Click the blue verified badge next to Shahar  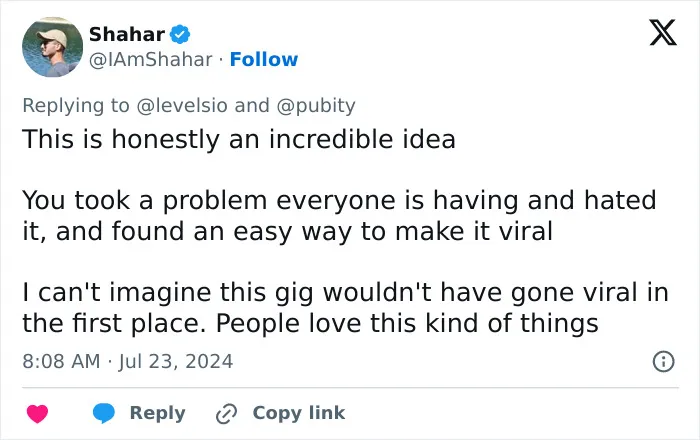tap(180, 34)
